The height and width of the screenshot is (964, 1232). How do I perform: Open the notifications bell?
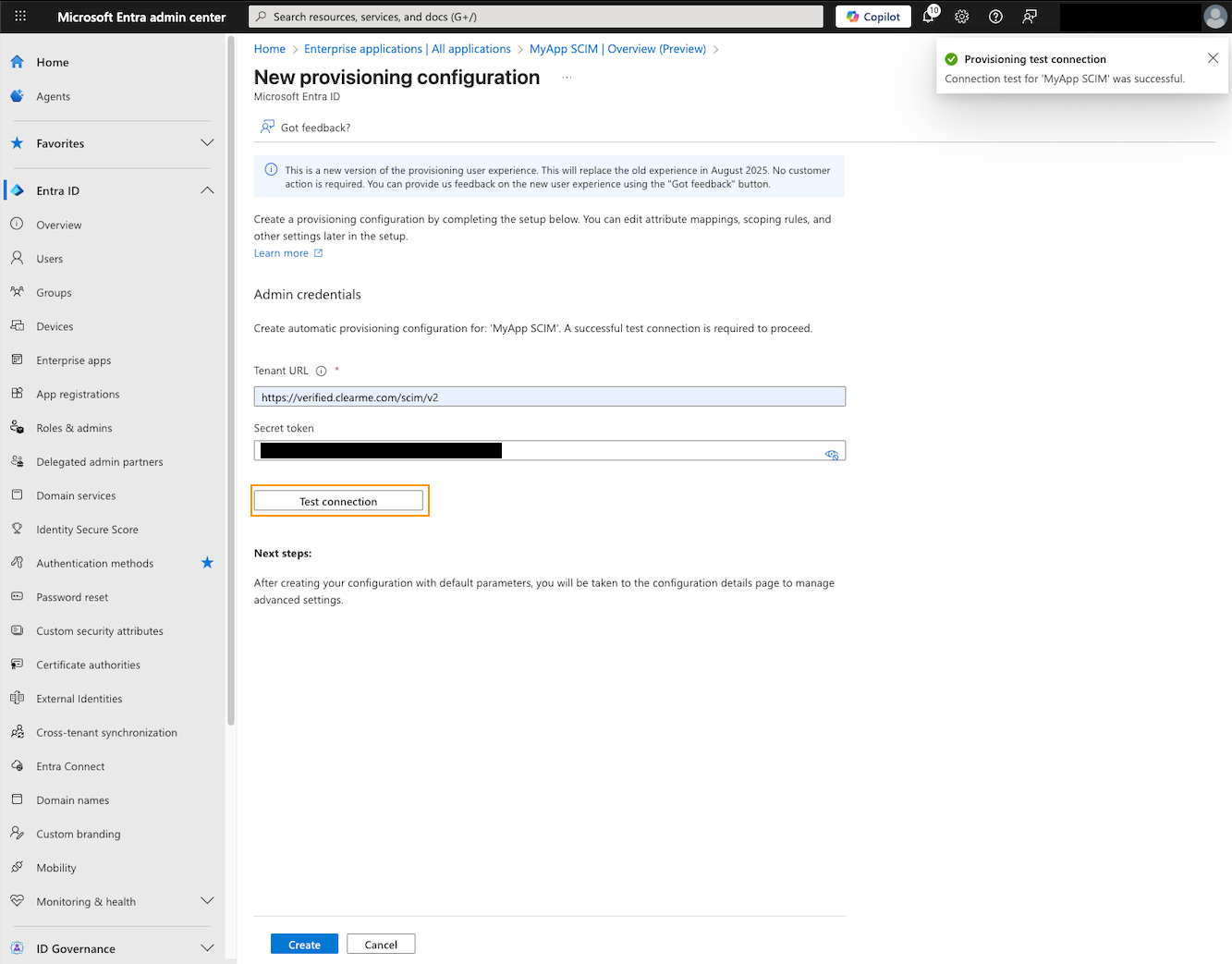929,17
